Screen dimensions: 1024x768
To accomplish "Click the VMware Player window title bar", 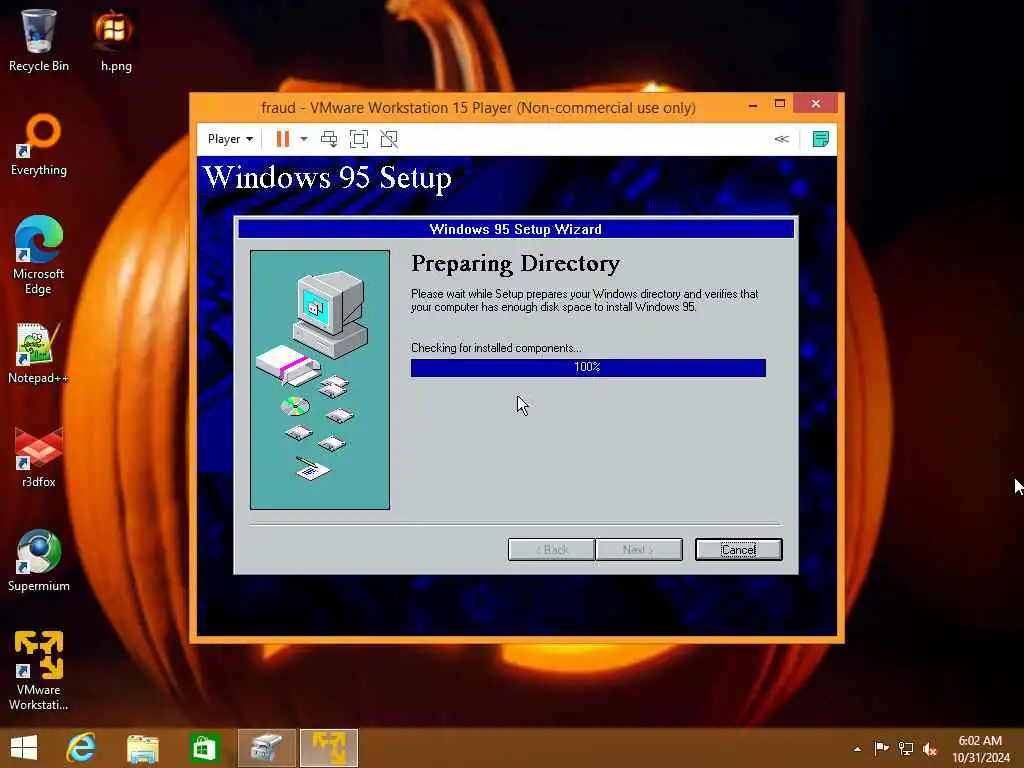I will pos(478,107).
